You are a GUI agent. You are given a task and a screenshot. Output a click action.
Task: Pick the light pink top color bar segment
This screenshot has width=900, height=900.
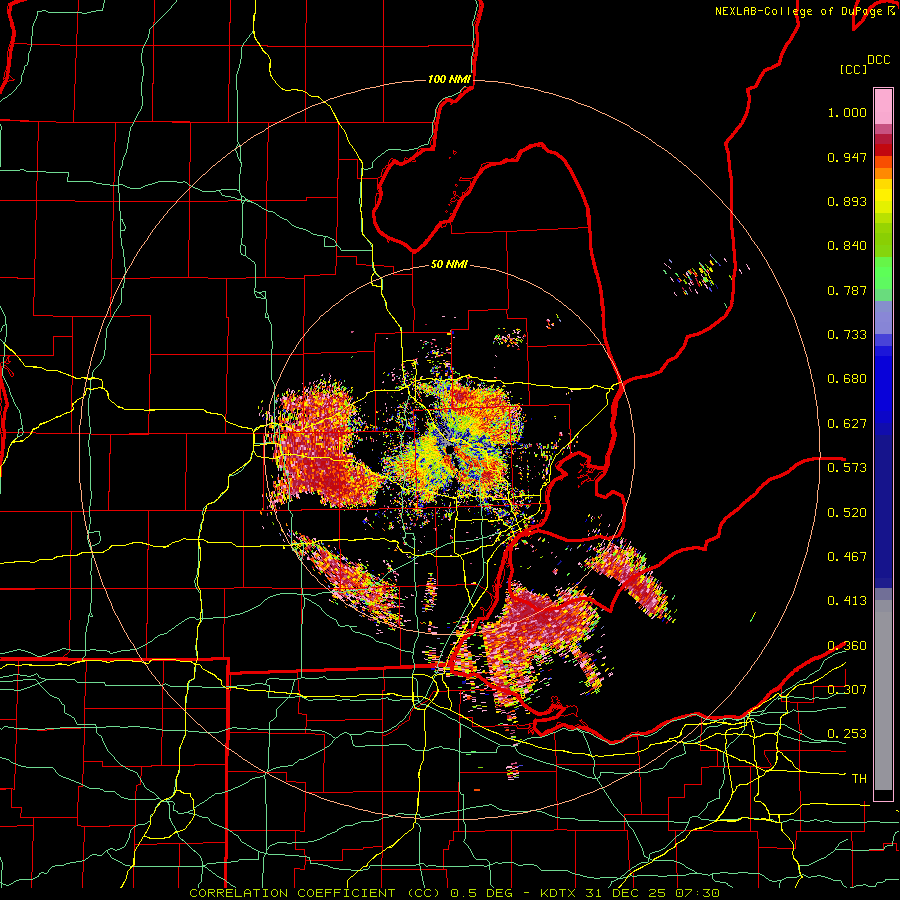[883, 107]
